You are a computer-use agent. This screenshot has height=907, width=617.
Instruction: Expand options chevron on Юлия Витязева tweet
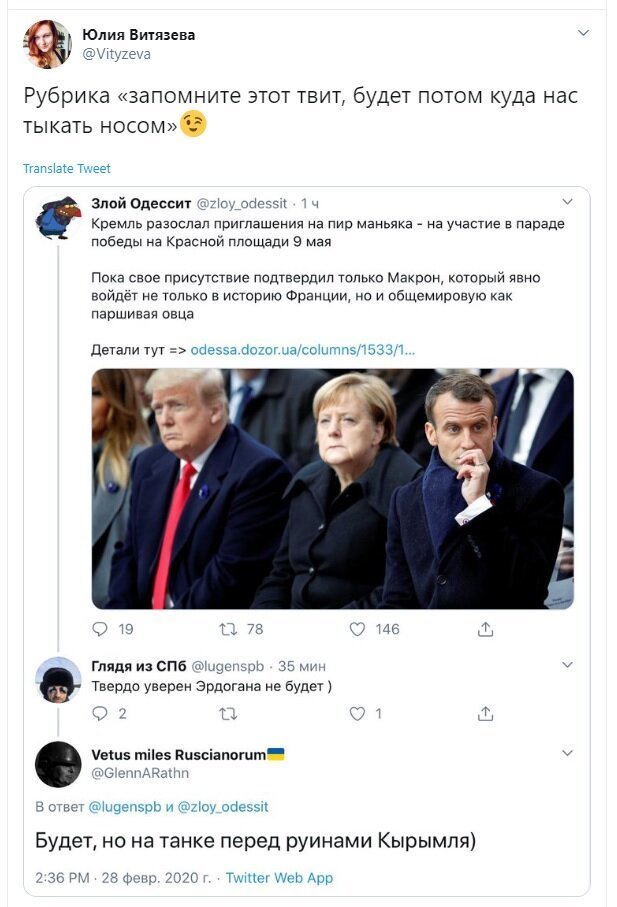coord(583,33)
